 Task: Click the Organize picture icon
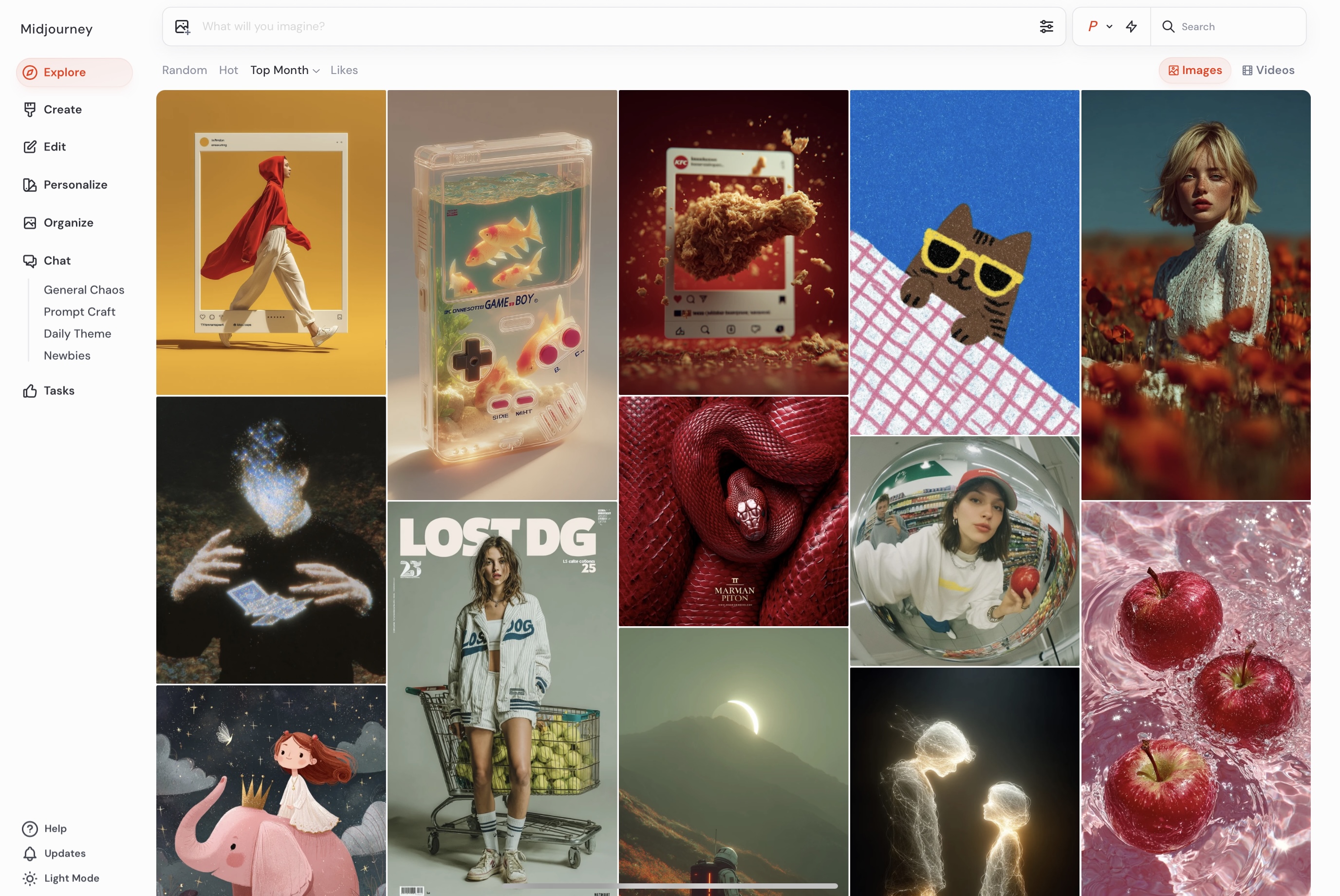pyautogui.click(x=30, y=223)
